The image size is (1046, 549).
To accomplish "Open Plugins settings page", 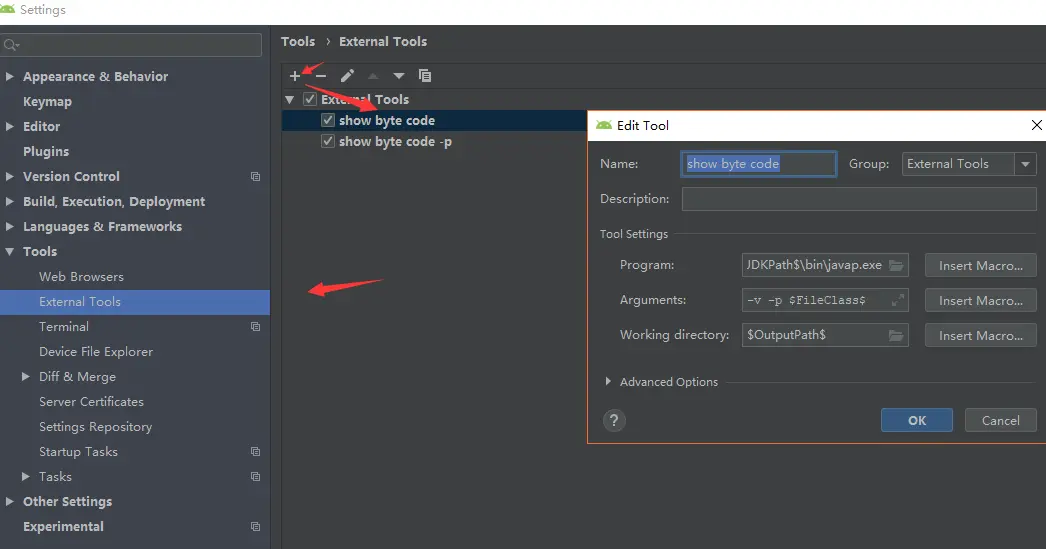I will tap(46, 151).
